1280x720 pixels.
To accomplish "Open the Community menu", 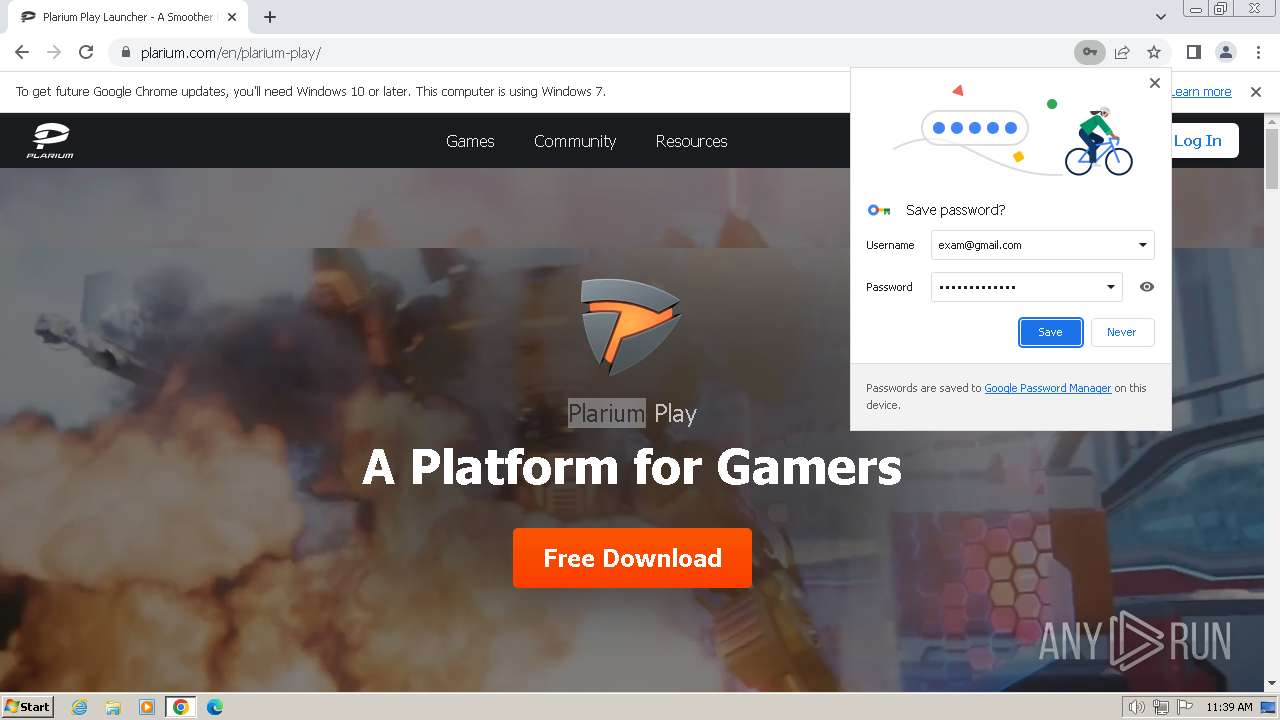I will tap(575, 141).
